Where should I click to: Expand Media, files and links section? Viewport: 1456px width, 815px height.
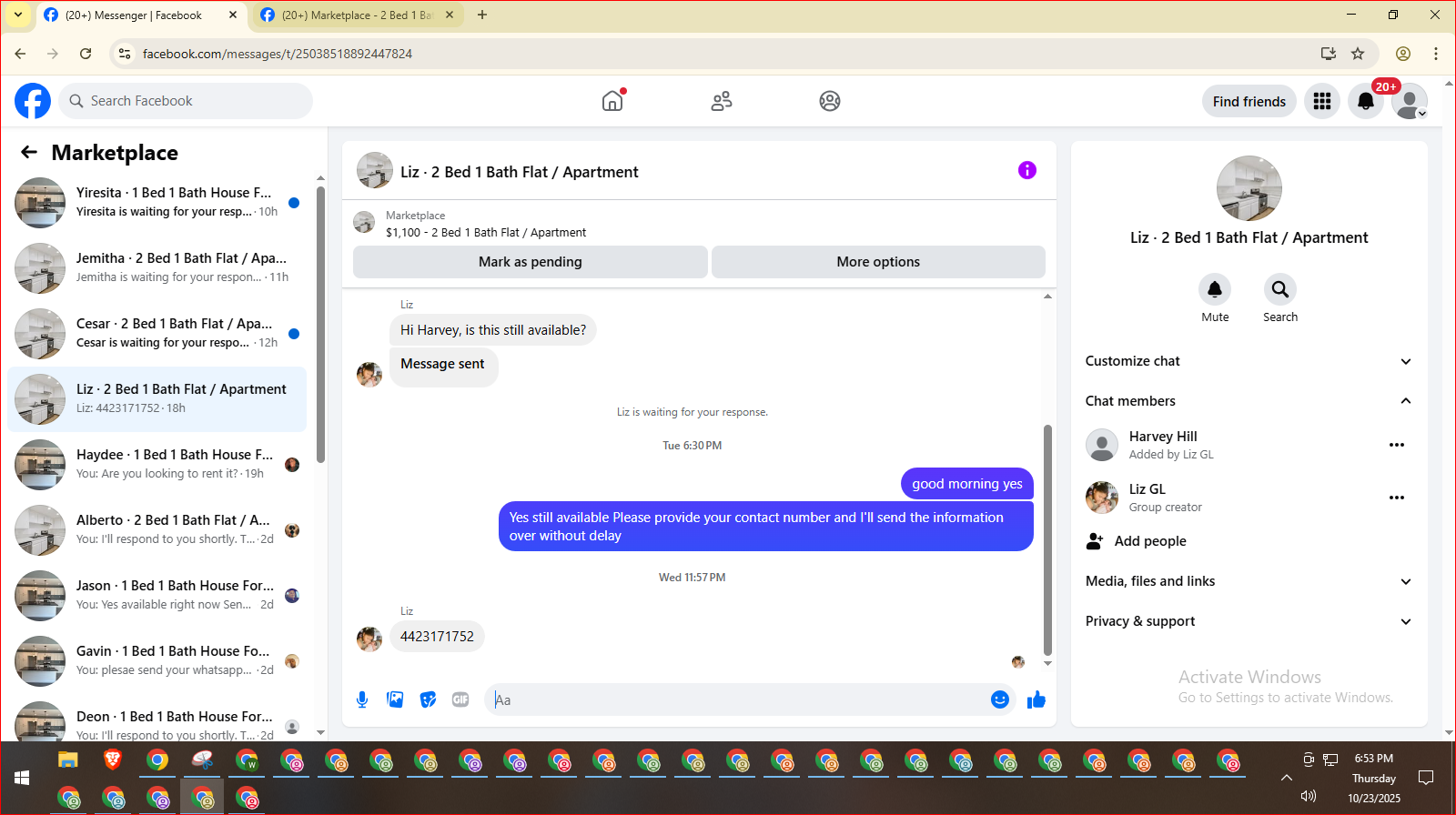click(x=1248, y=581)
